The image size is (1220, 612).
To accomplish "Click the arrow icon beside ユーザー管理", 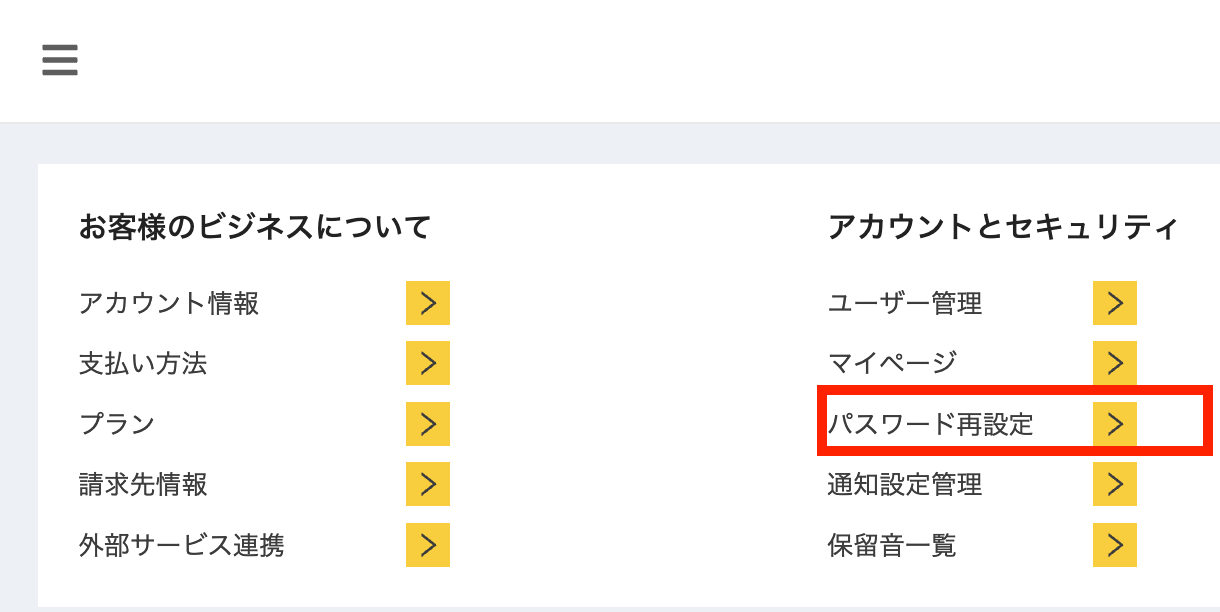I will [1115, 303].
